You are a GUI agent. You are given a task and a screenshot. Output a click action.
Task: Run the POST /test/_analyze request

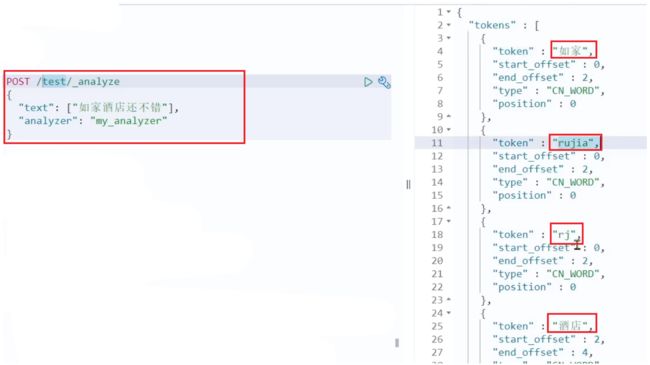pos(368,82)
